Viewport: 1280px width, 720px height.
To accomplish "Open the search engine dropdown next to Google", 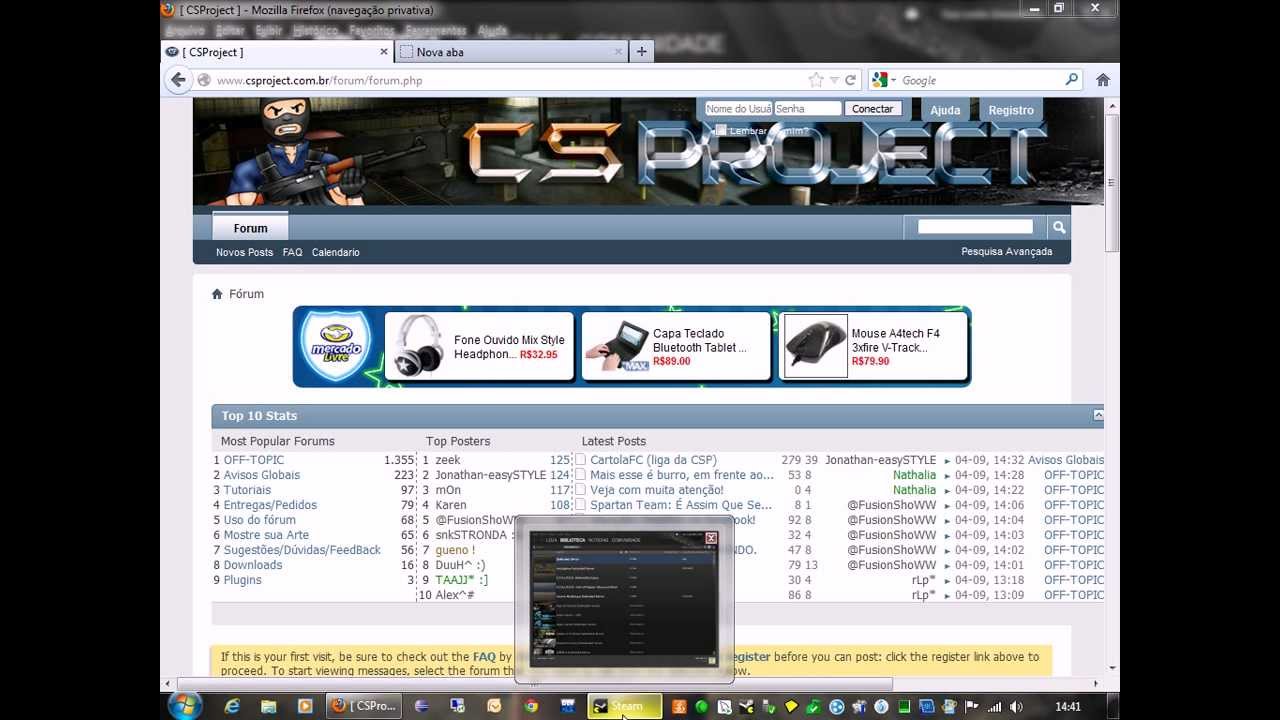I will pyautogui.click(x=894, y=80).
